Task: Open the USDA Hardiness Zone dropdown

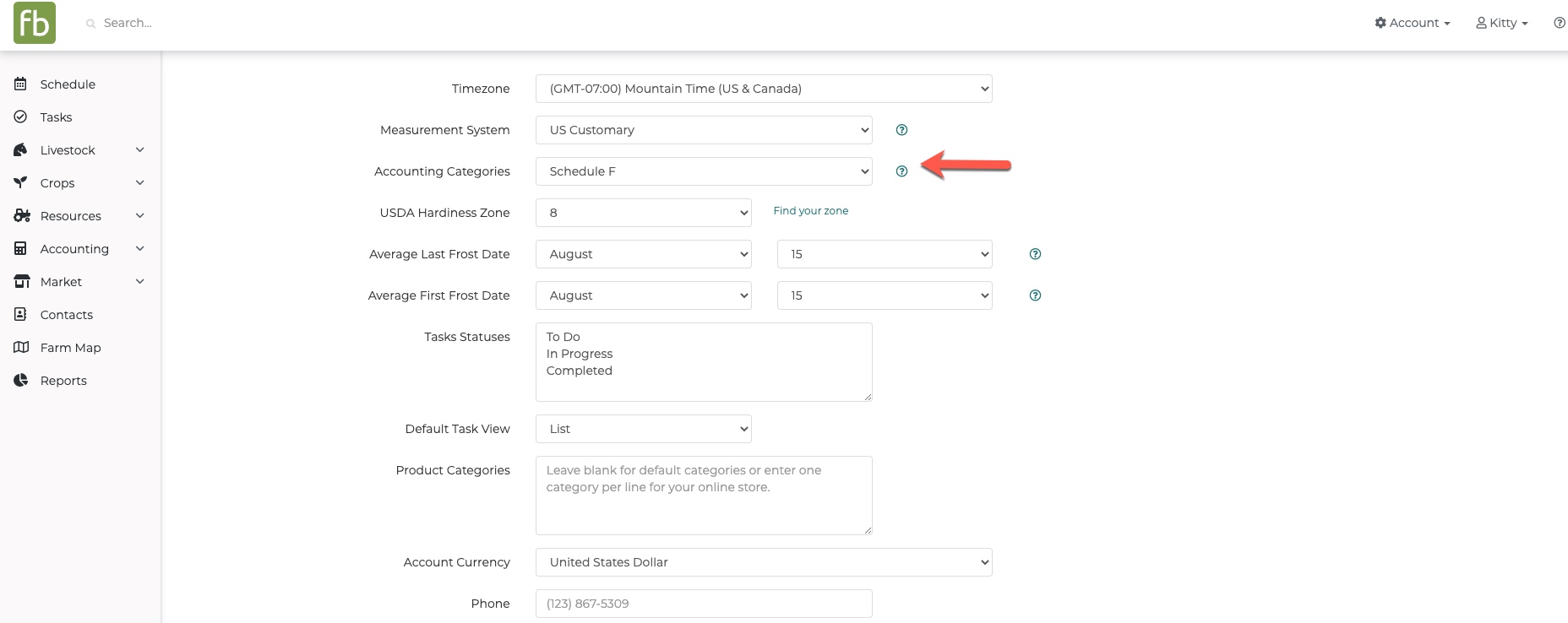Action: (x=643, y=213)
